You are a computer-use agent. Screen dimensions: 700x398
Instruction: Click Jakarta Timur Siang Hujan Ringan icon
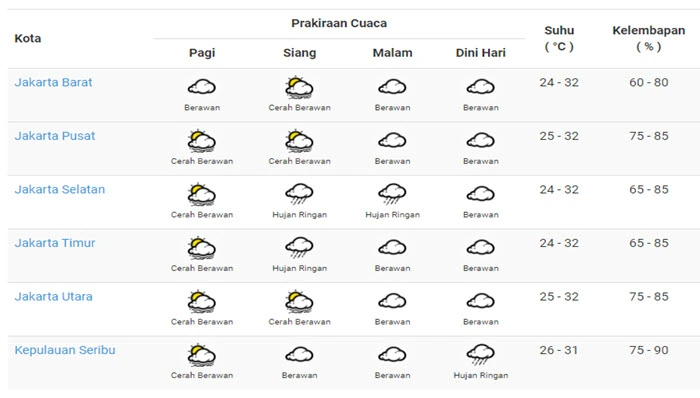click(299, 248)
